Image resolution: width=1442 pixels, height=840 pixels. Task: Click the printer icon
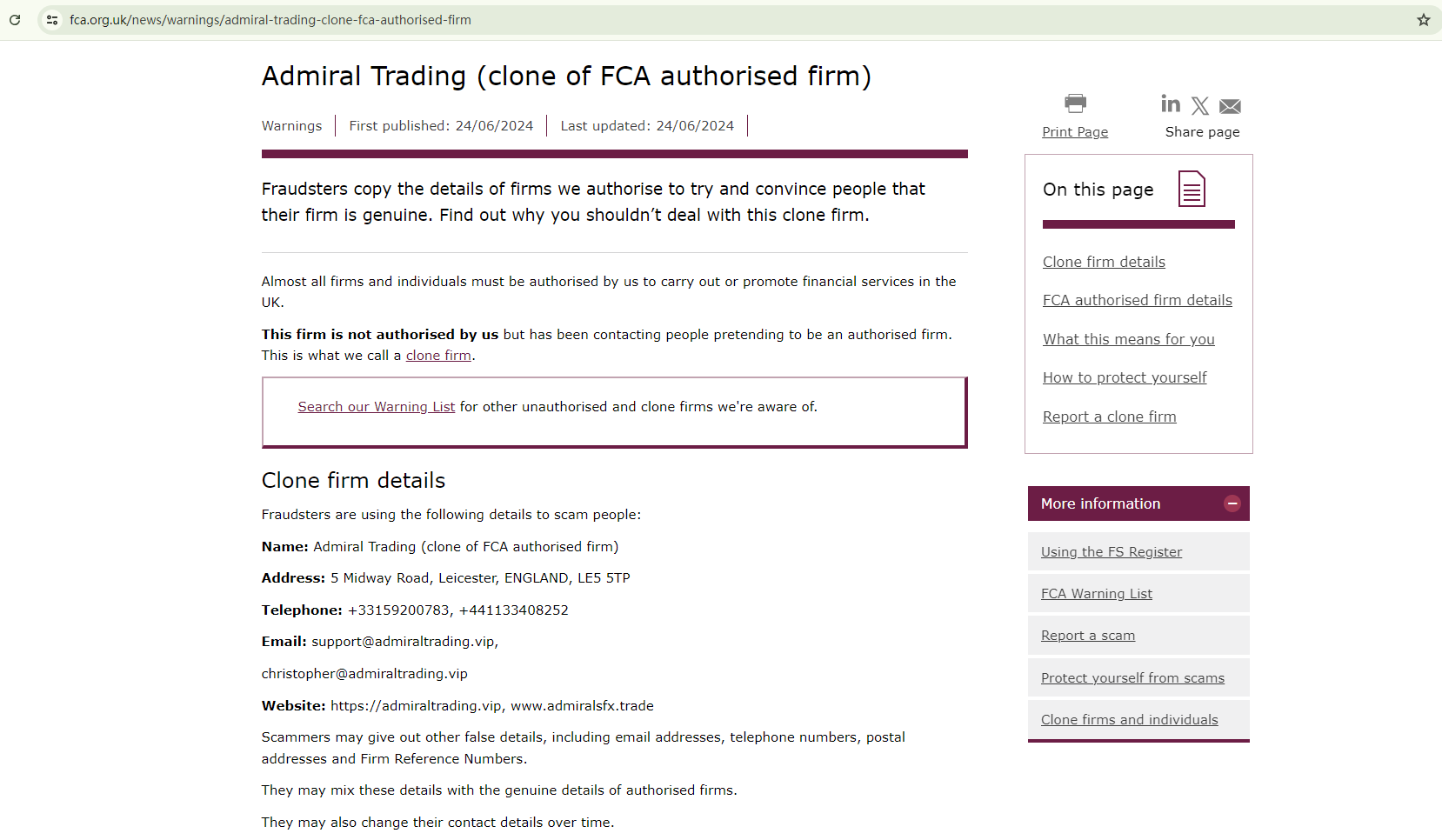(x=1075, y=103)
